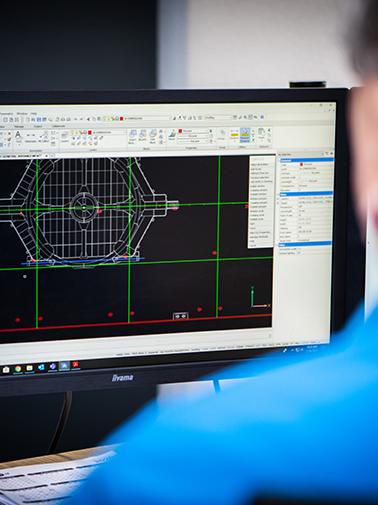Select the Match Properties tool
Image resolution: width=378 pixels, height=505 pixels.
tap(172, 134)
